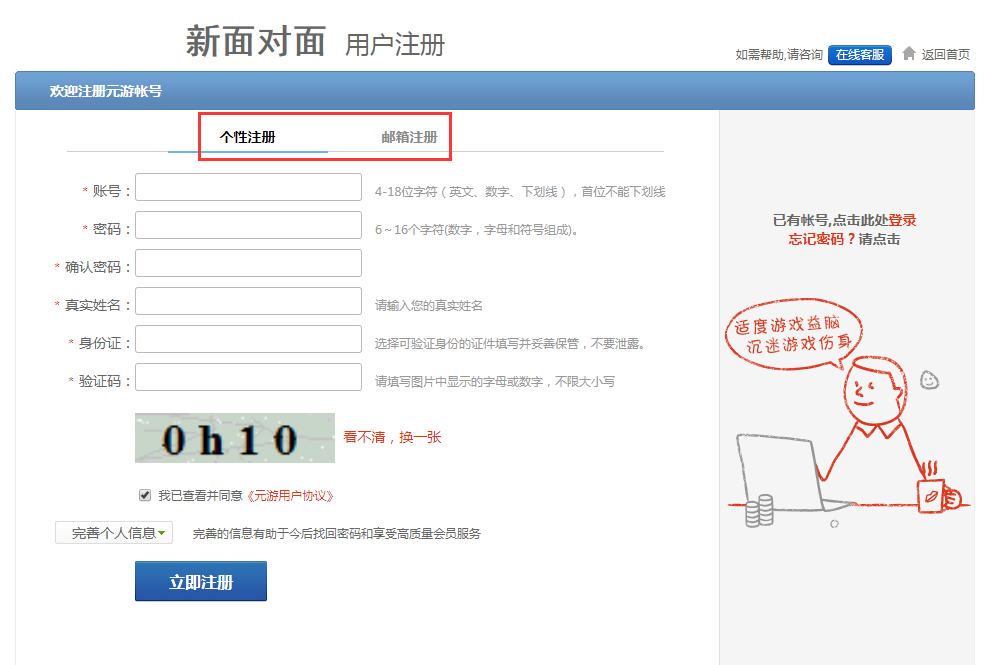Viewport: 1003px width, 665px height.
Task: Click 换一张 to refresh the code
Action: [421, 437]
